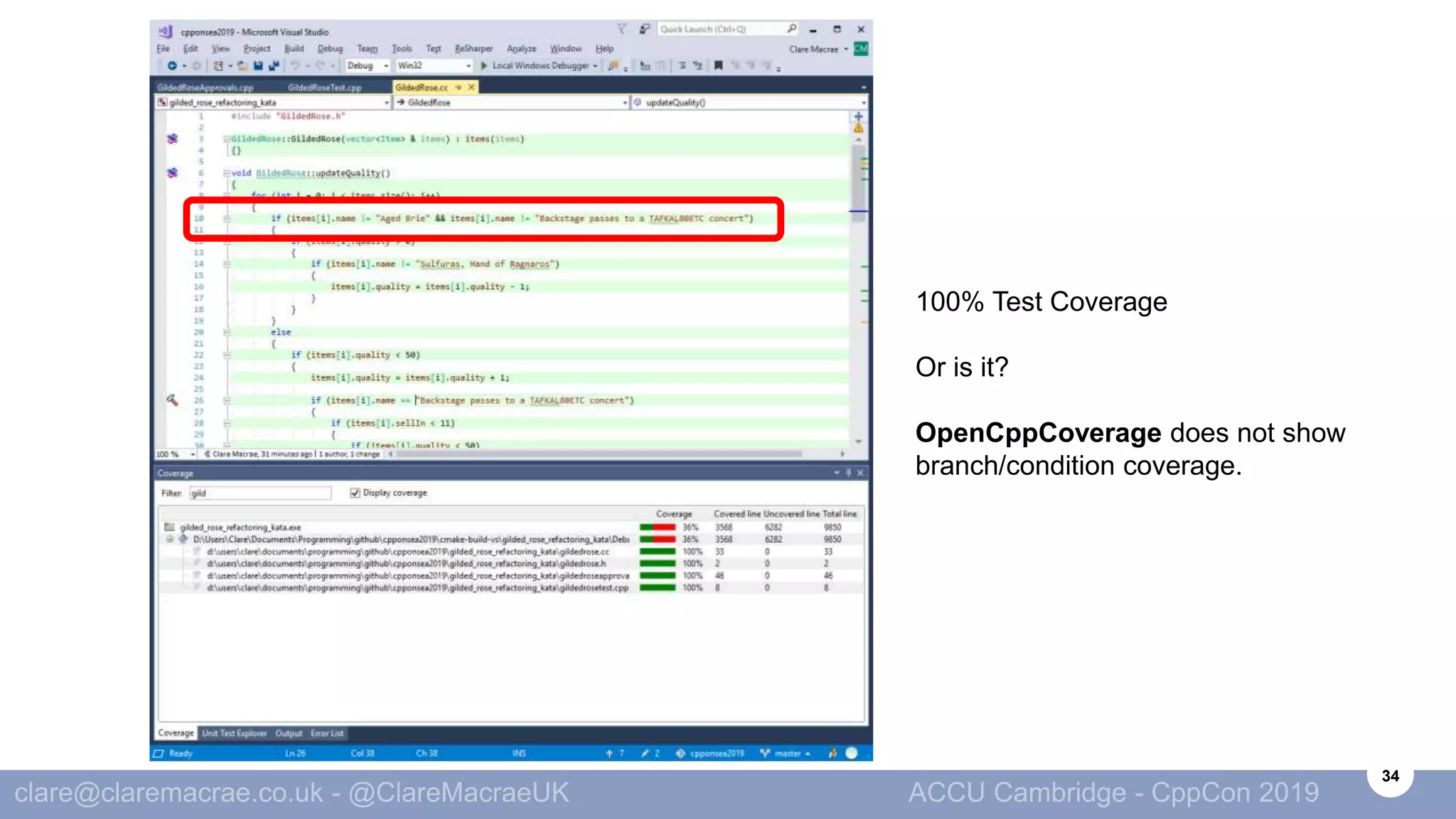
Task: Open the document tabs overflow dropdown
Action: (x=863, y=87)
